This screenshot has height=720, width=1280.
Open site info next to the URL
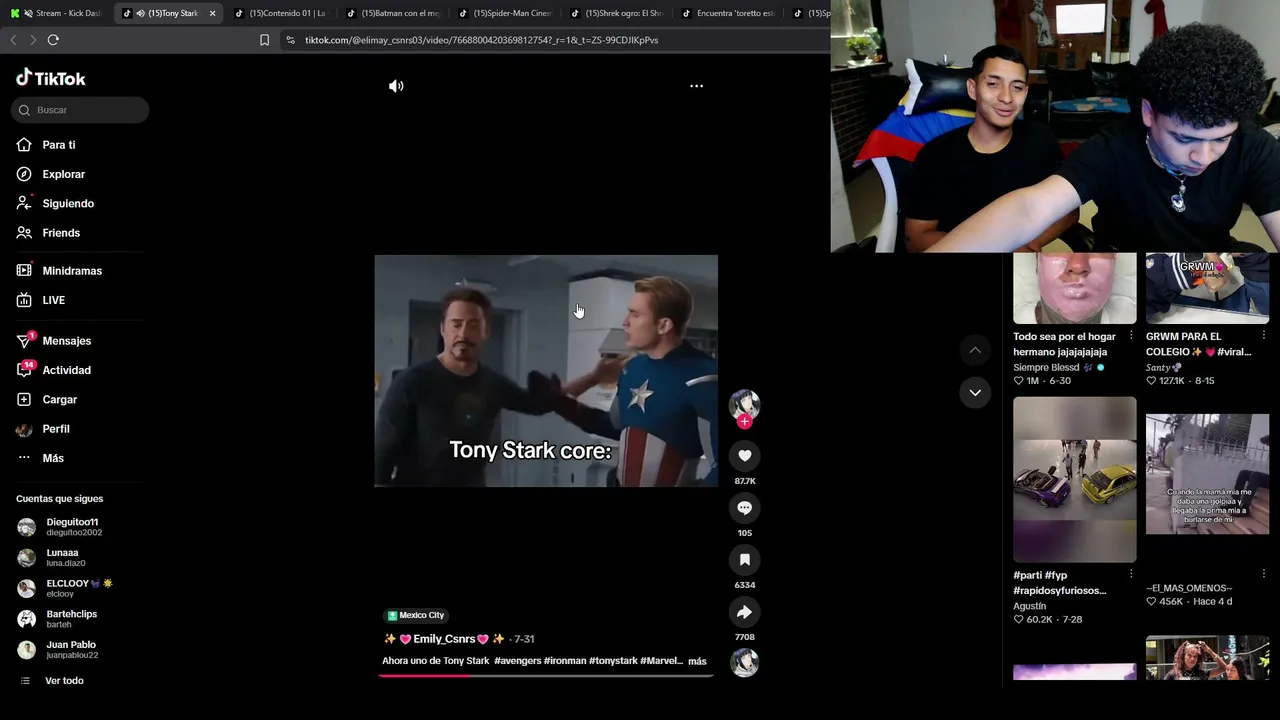point(290,40)
